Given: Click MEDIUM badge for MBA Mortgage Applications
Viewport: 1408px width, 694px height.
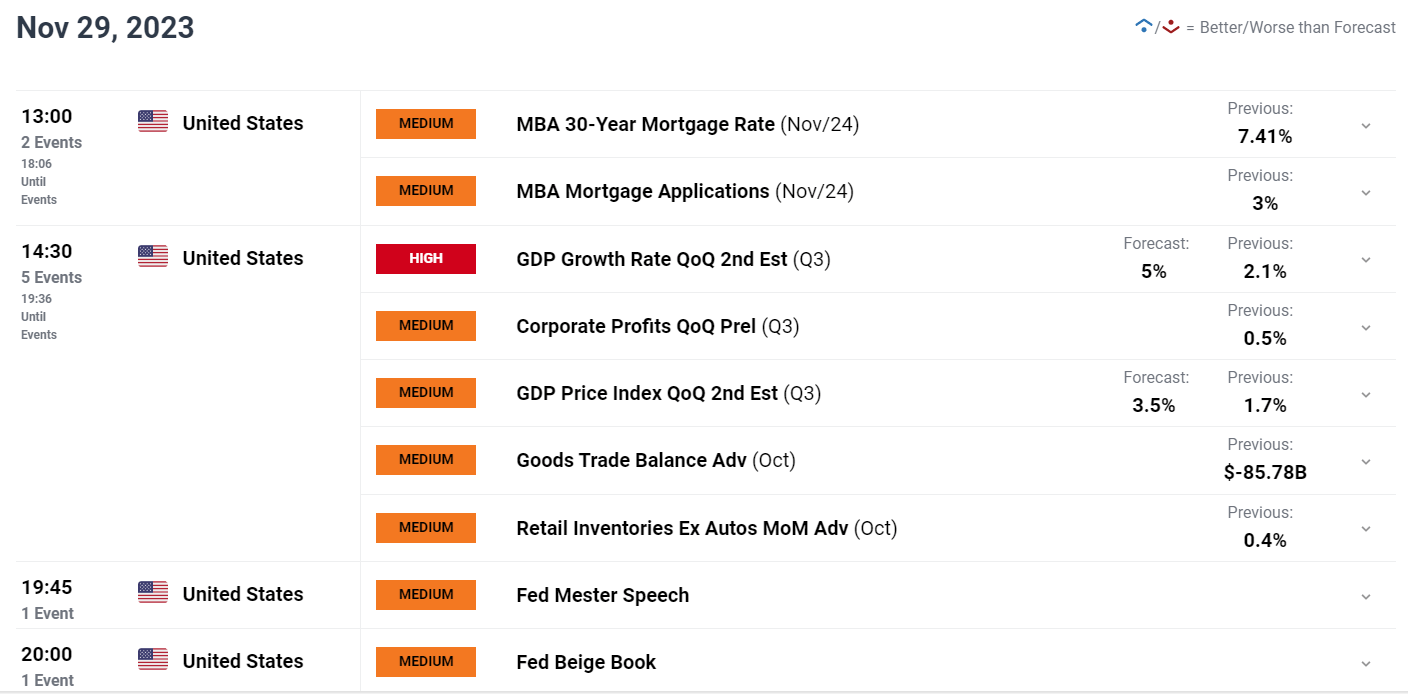Looking at the screenshot, I should click(426, 191).
